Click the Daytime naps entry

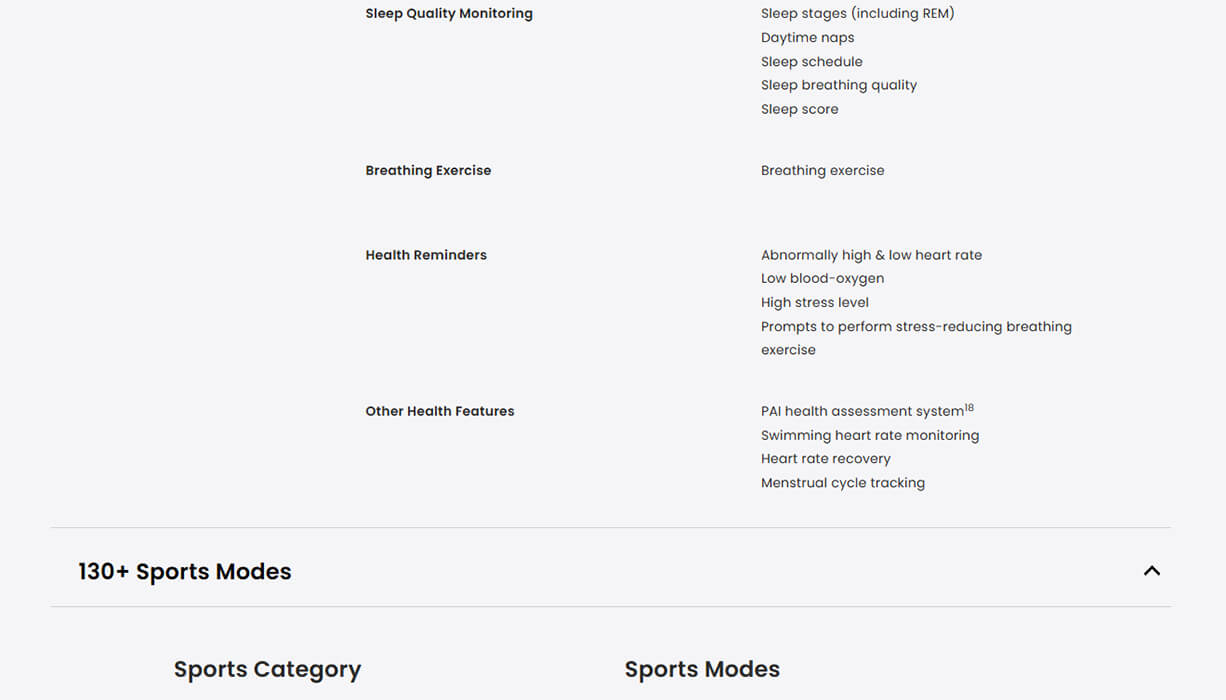[807, 38]
